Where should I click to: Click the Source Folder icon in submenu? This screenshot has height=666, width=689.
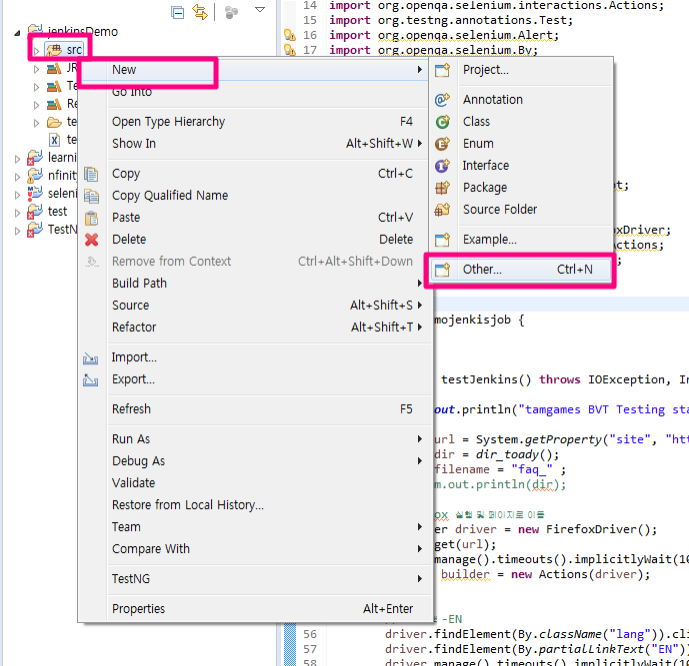click(x=443, y=209)
